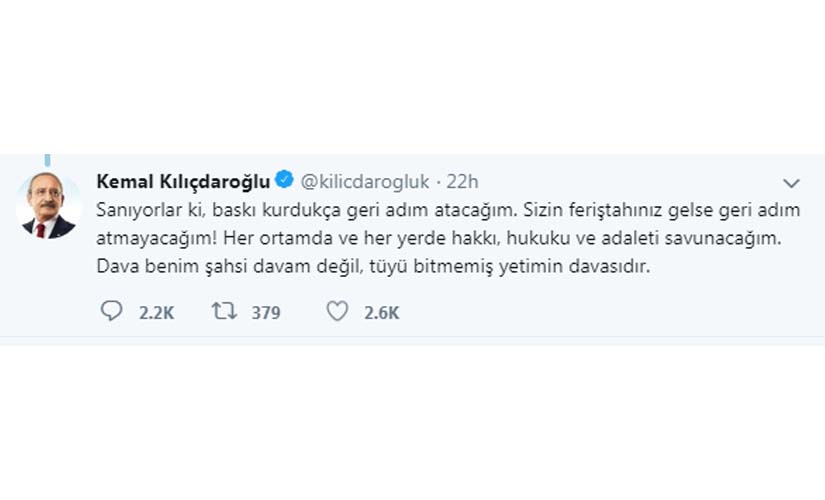Open Kemal Kılıçdaroğlu's profile picture

point(49,205)
